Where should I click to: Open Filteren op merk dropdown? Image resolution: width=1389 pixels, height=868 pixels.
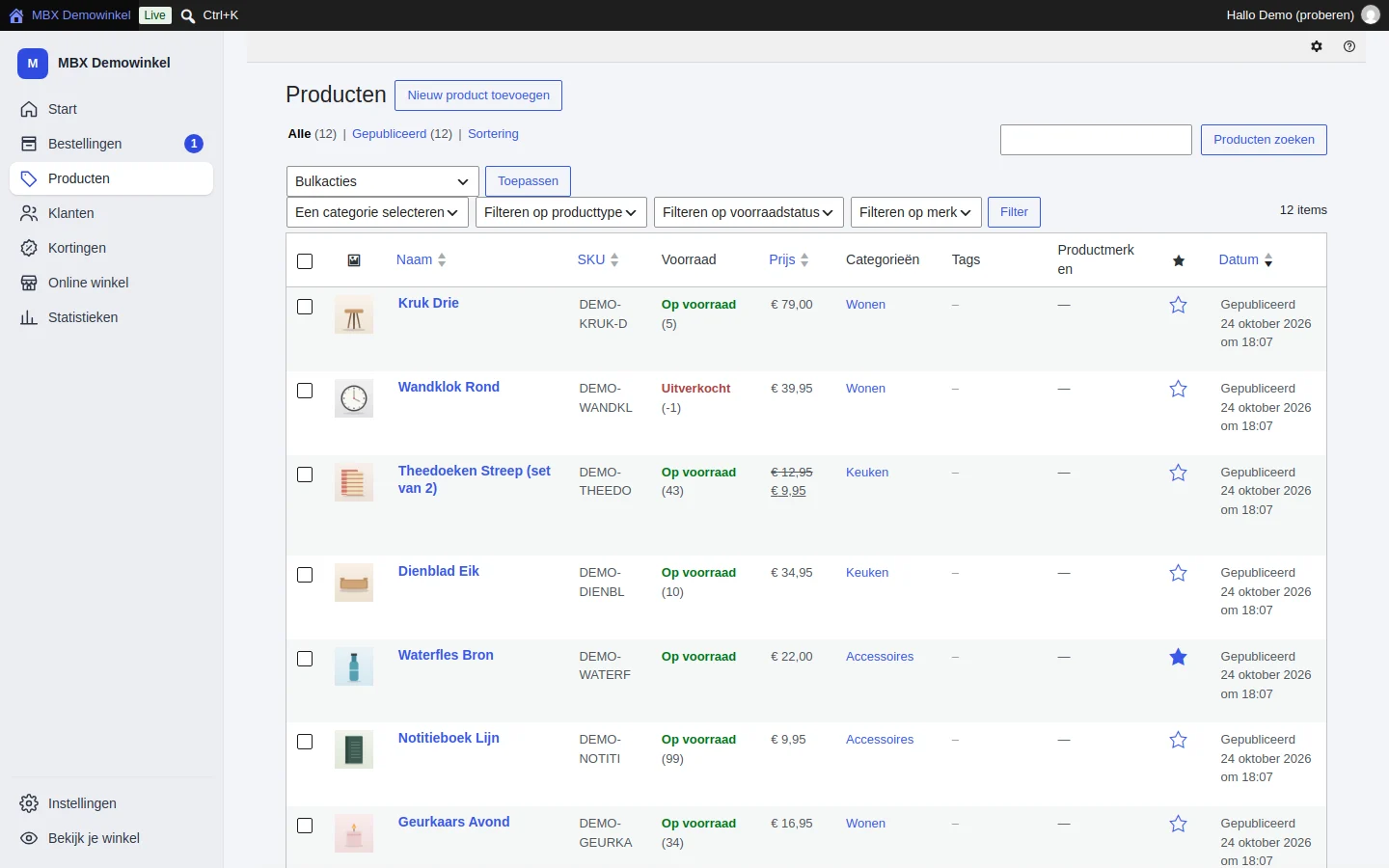916,212
